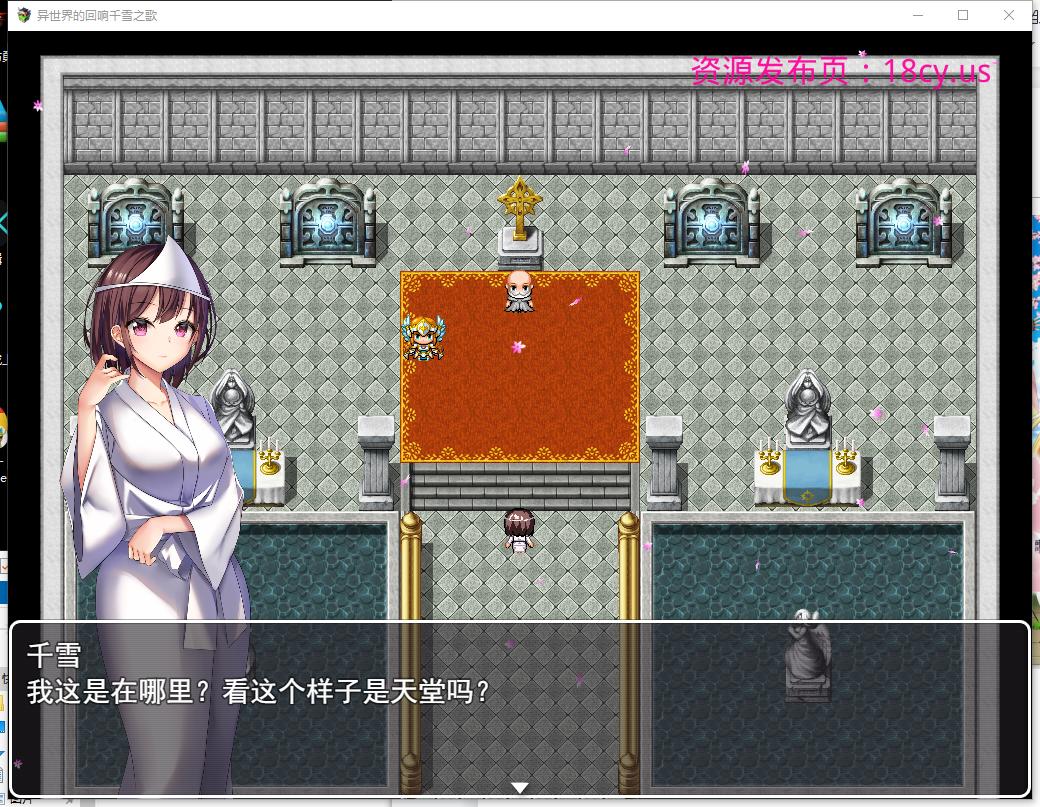Click the game icon in title bar

click(x=24, y=15)
